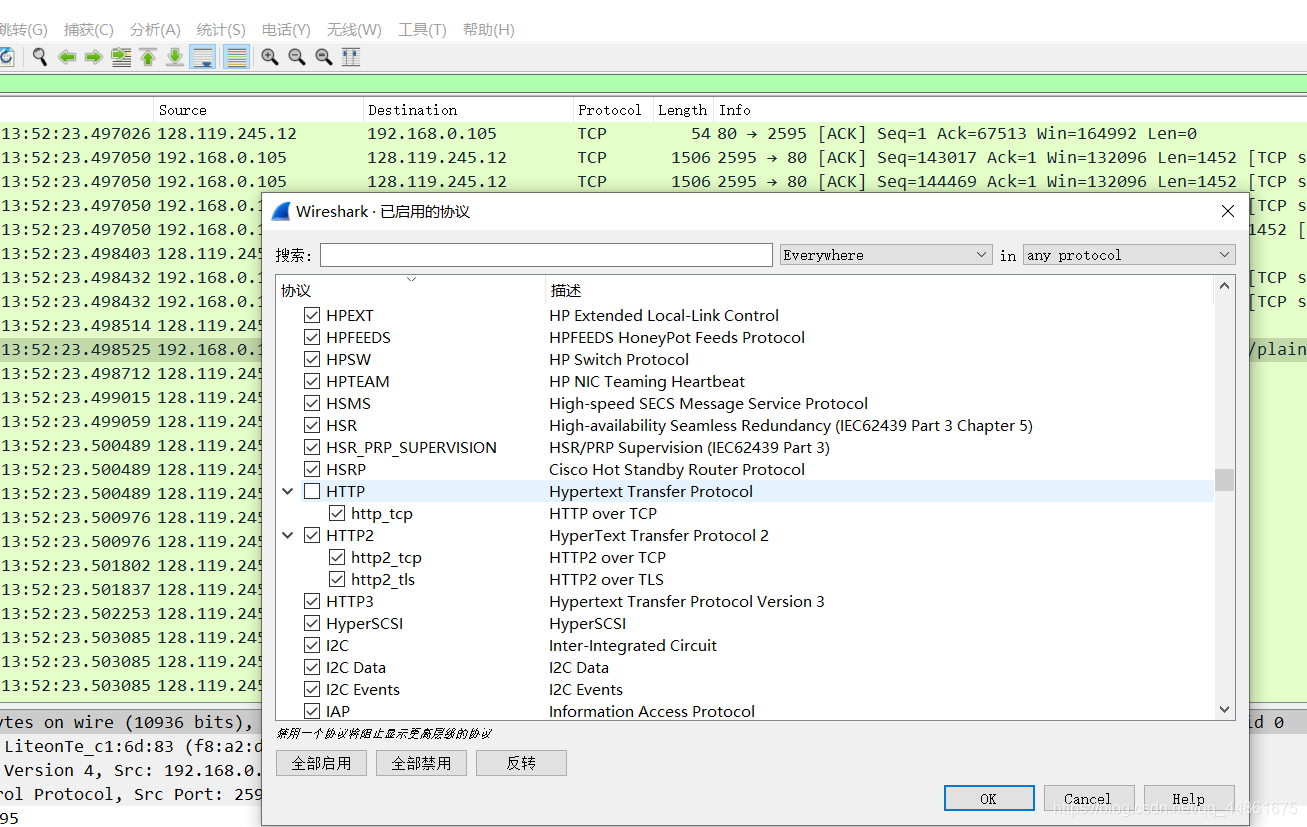Screen dimensions: 1307x827
Task: Click the Find a packet magnifier icon
Action: tap(40, 57)
